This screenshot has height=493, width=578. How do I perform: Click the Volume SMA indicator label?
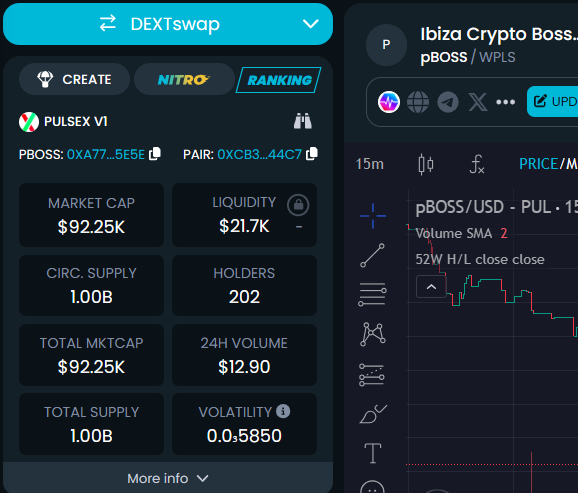(x=454, y=233)
